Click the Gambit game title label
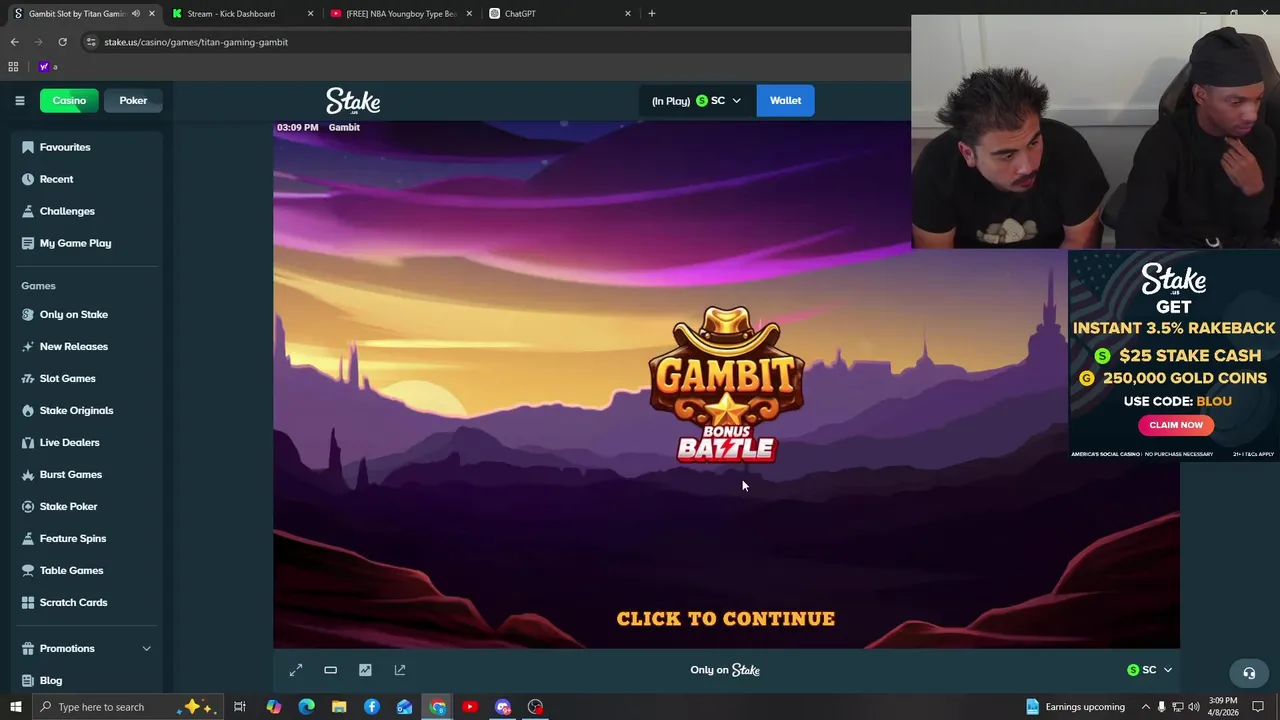This screenshot has width=1280, height=720. (x=344, y=127)
